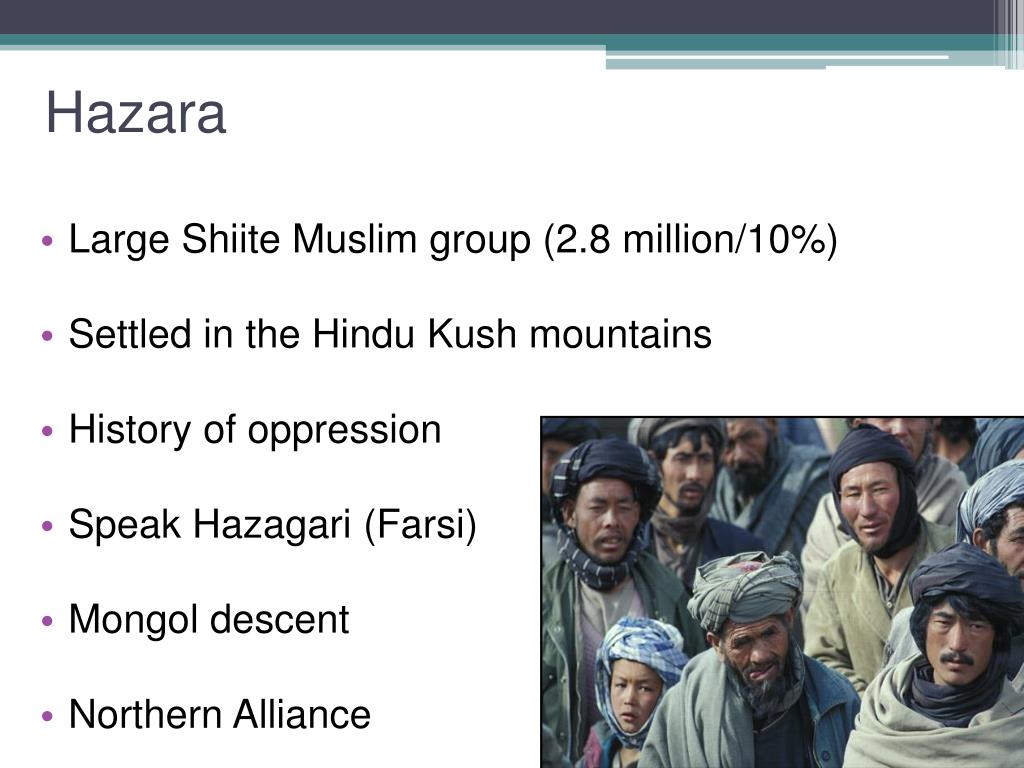Image resolution: width=1024 pixels, height=768 pixels.
Task: Click the bullet dot before "Mongol descent"
Action: point(49,623)
